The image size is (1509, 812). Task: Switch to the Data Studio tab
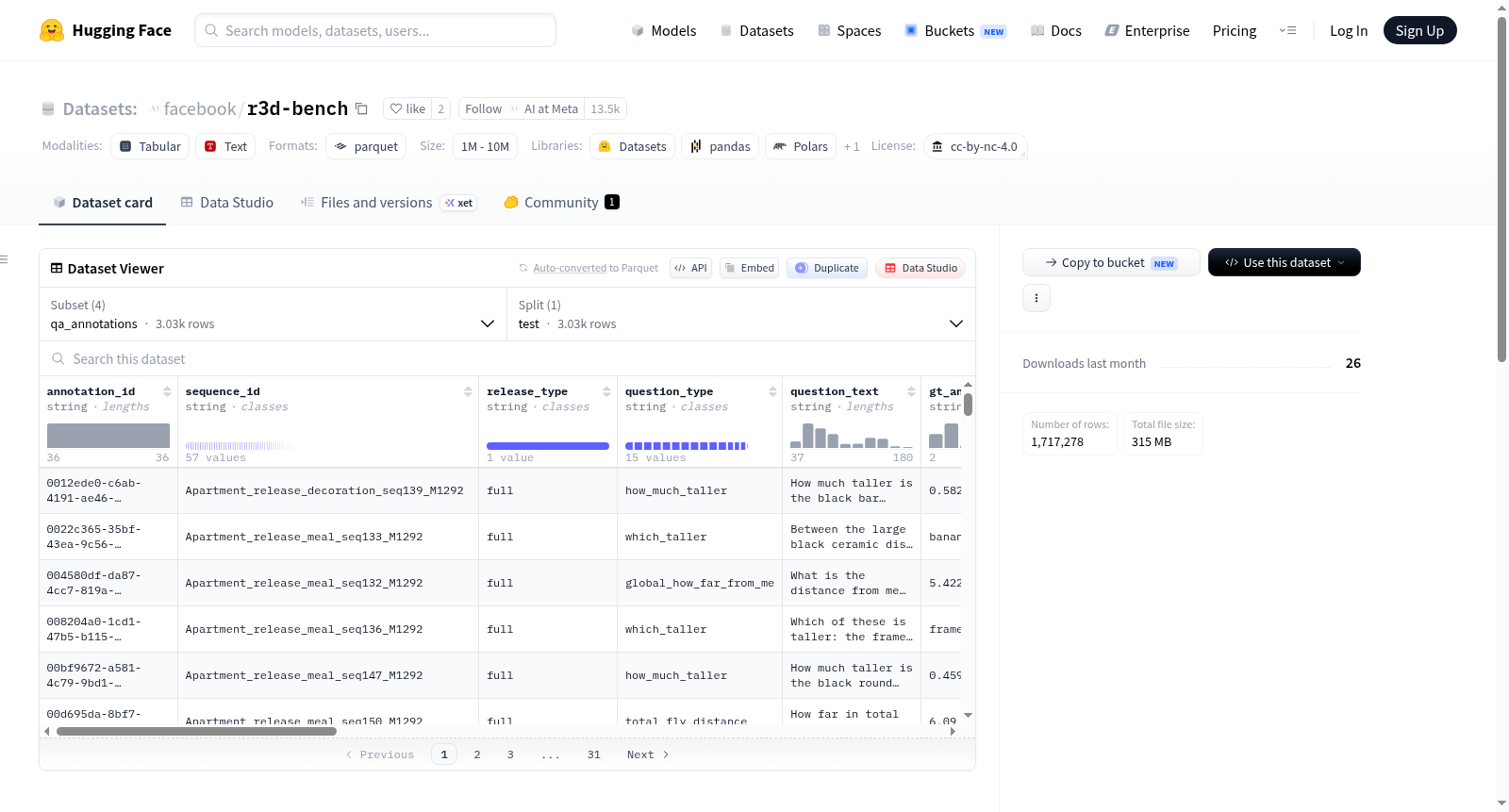point(227,202)
